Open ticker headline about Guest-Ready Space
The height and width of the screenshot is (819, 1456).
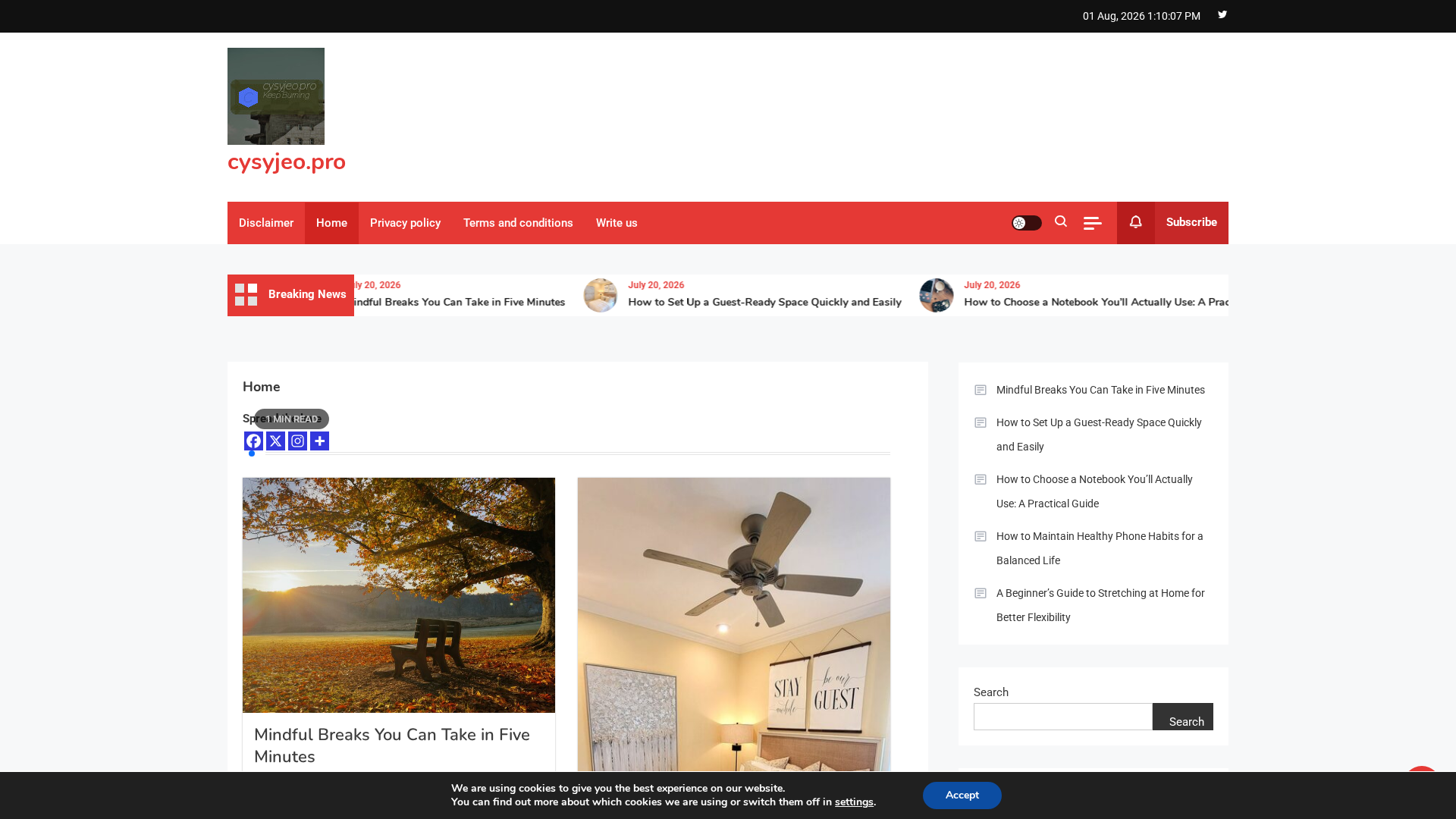(x=764, y=302)
